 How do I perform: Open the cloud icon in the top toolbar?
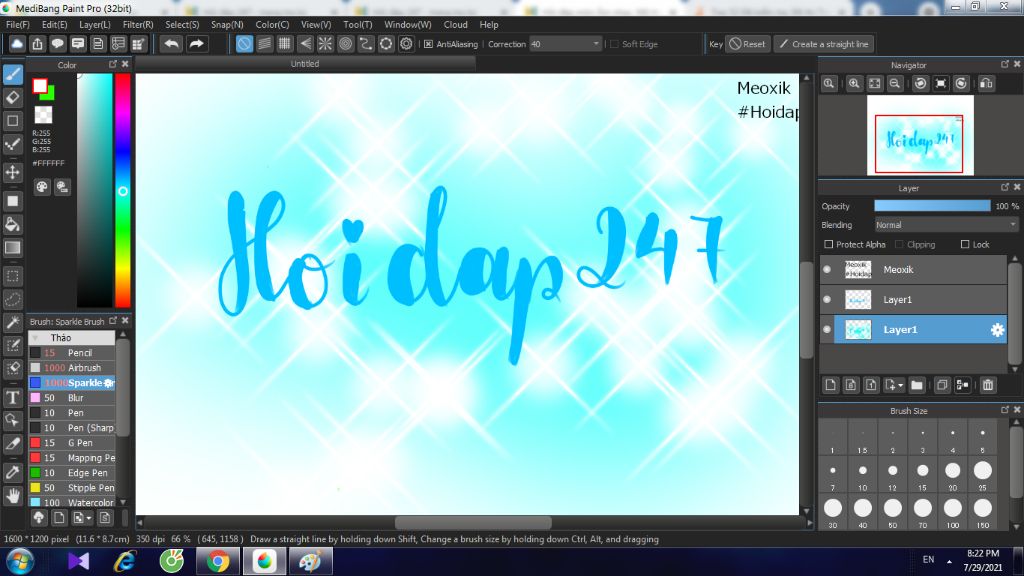[17, 44]
